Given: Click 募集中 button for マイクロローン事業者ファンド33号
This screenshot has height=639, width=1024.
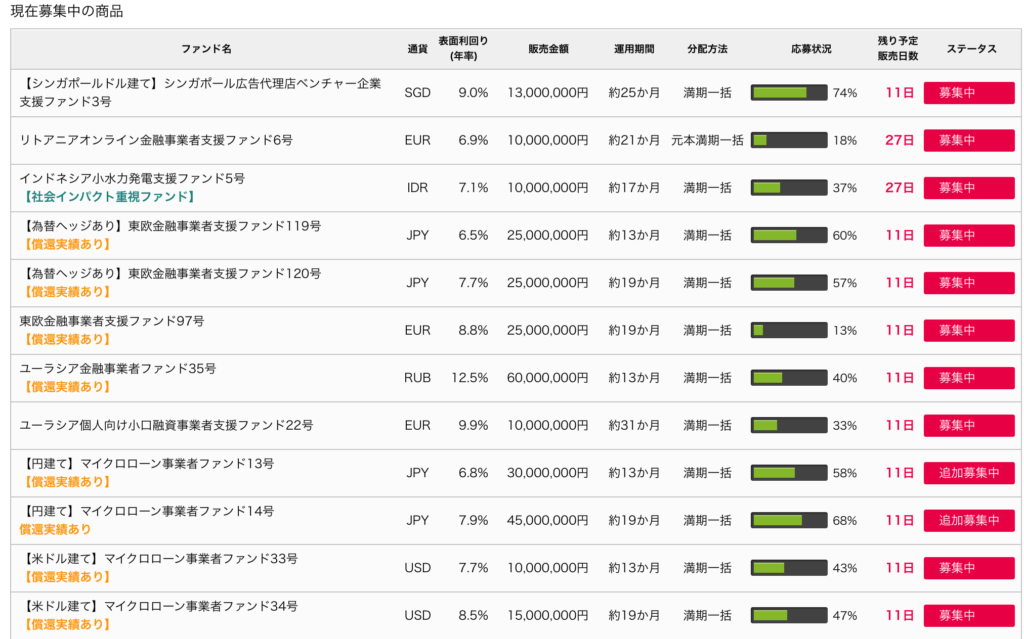Looking at the screenshot, I should coord(968,568).
